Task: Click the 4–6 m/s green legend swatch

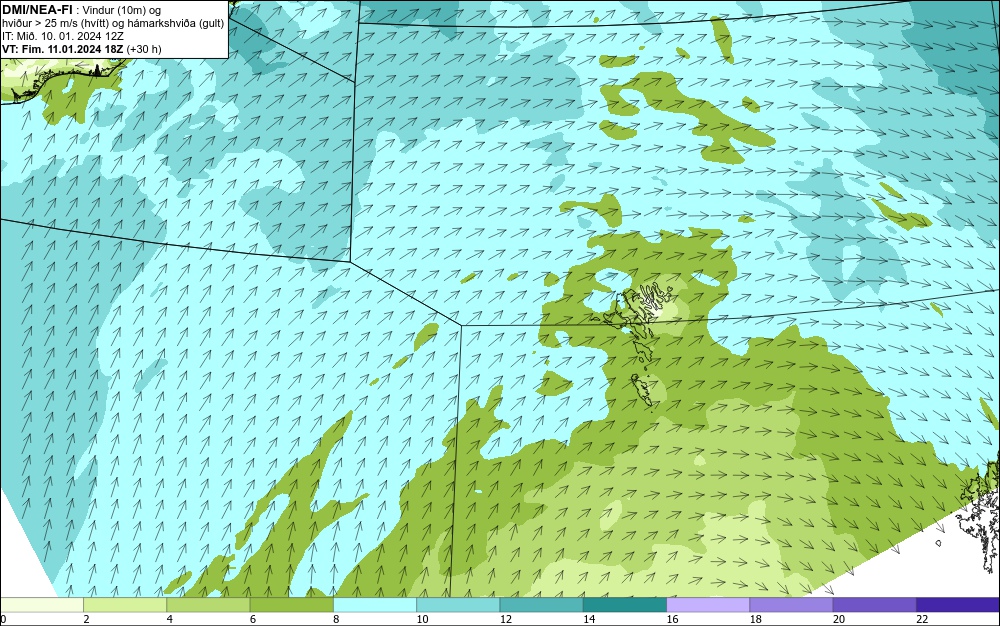Action: pos(209,605)
